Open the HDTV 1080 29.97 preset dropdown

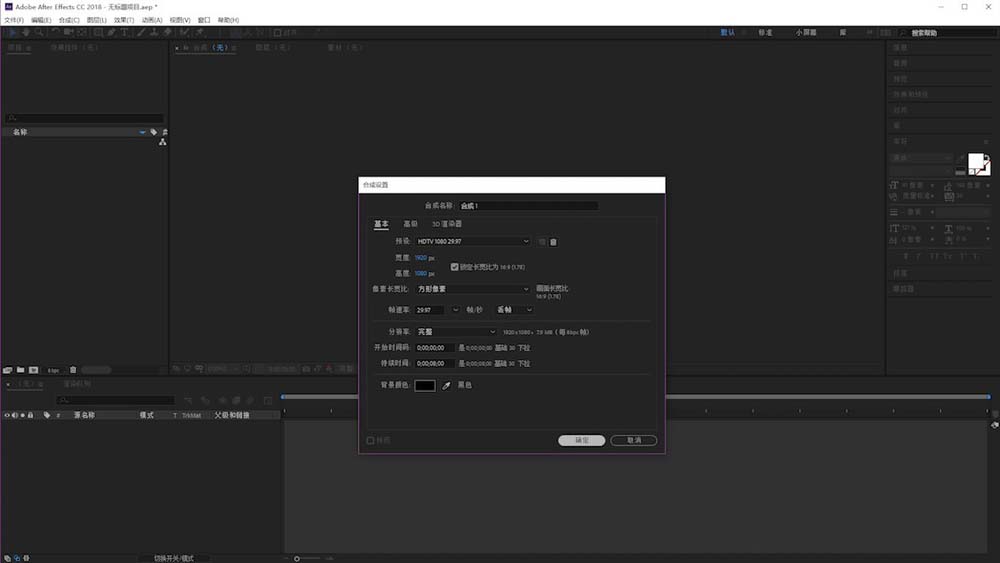point(473,242)
